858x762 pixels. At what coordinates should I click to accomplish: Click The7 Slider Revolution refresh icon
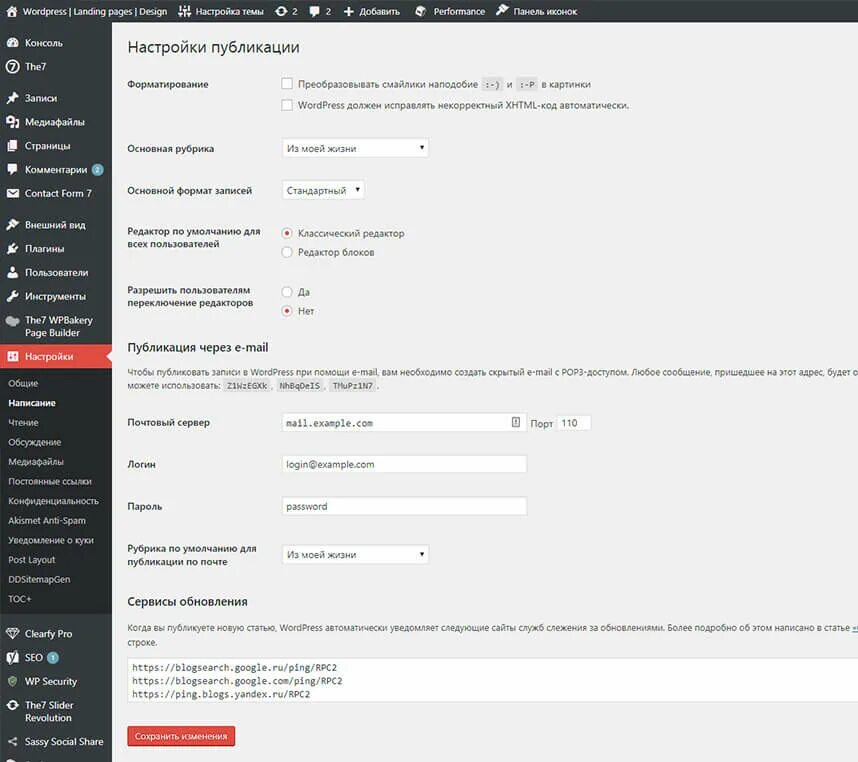point(13,705)
